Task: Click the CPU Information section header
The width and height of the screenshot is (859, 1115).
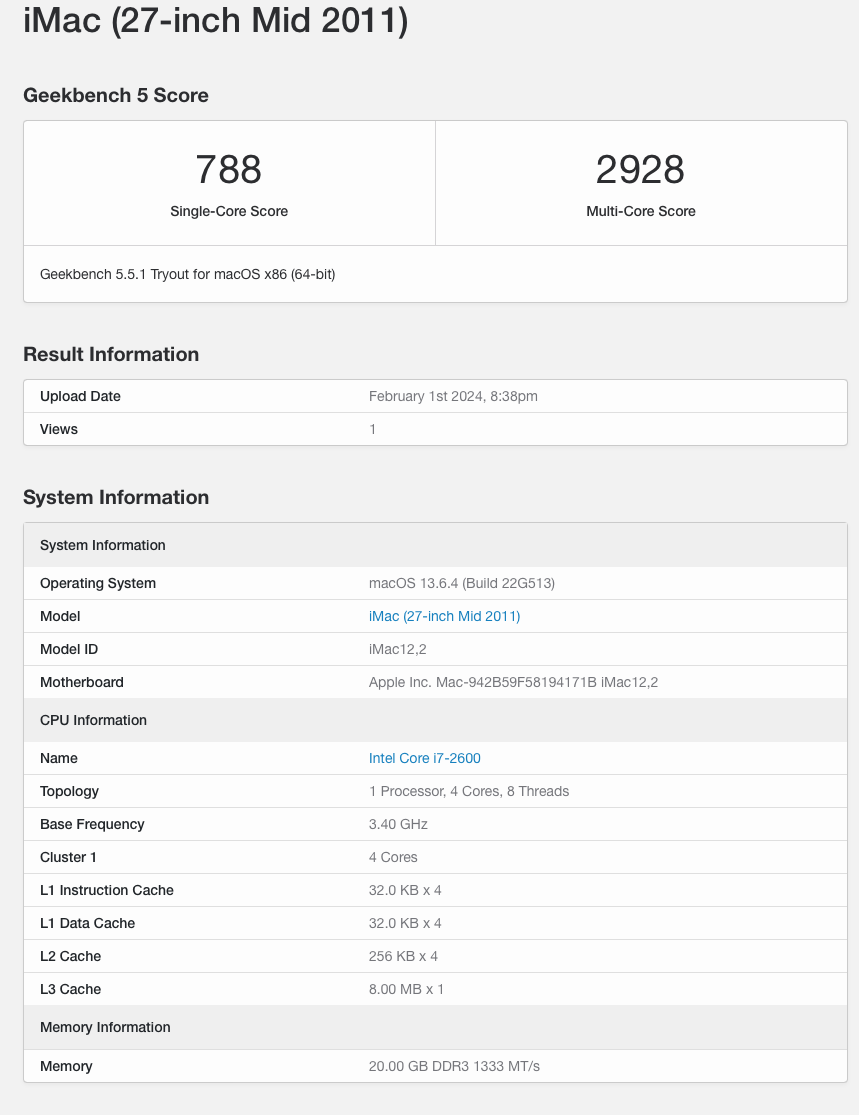Action: click(435, 720)
